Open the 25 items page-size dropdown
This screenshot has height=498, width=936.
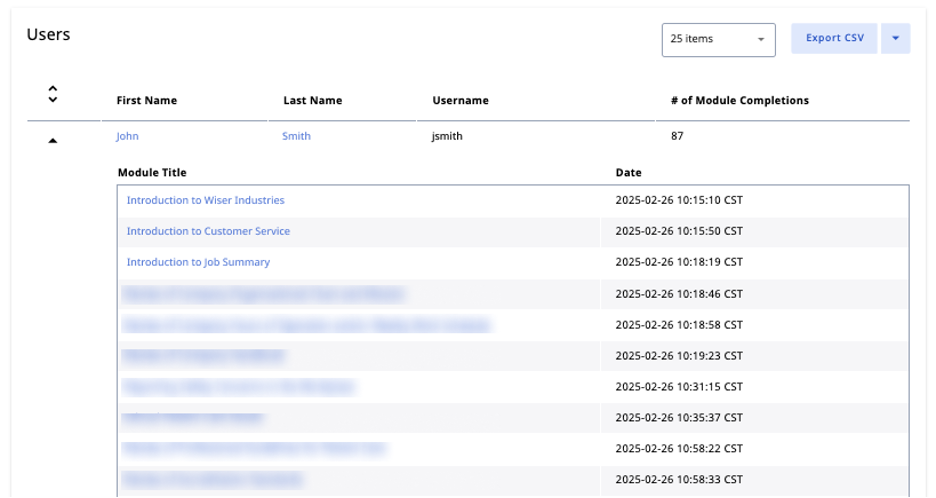click(718, 39)
